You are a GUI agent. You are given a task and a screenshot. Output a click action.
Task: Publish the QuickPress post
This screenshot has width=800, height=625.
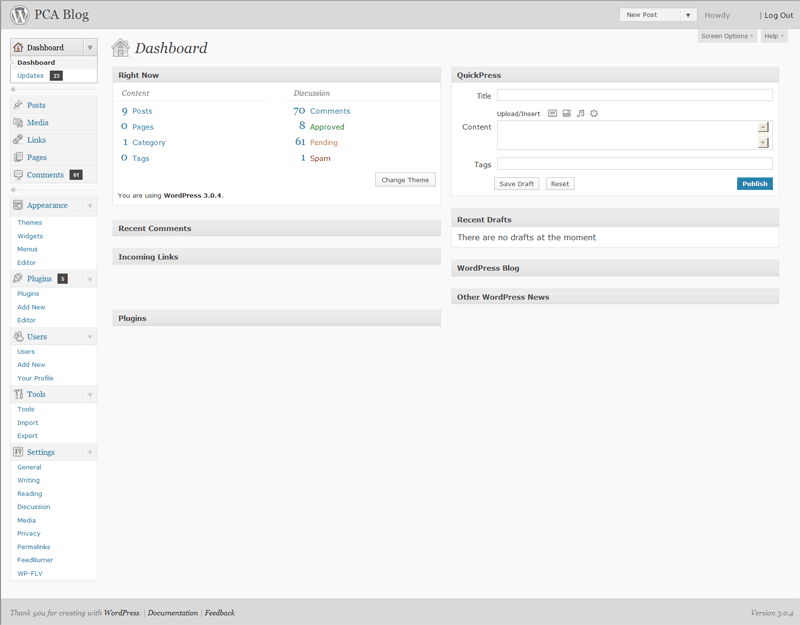[x=755, y=184]
